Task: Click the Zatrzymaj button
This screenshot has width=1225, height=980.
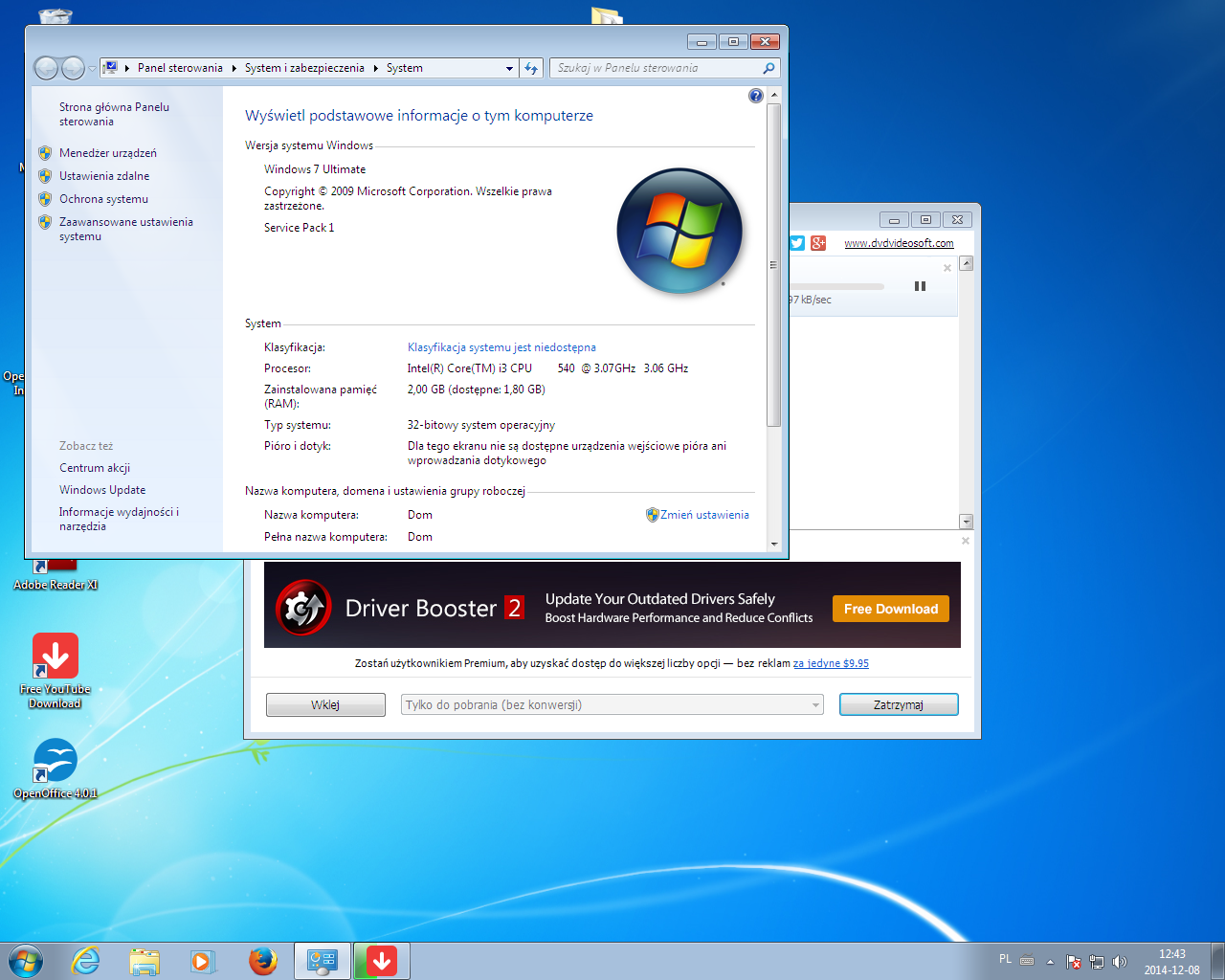Action: click(899, 705)
